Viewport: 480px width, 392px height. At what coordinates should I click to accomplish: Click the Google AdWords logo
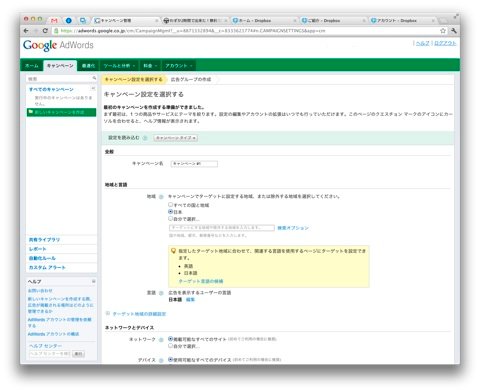click(58, 45)
